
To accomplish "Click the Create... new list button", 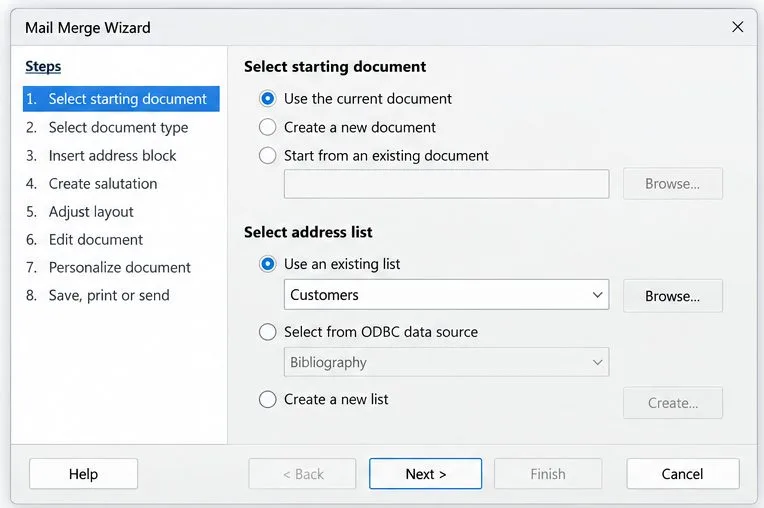I will [673, 403].
